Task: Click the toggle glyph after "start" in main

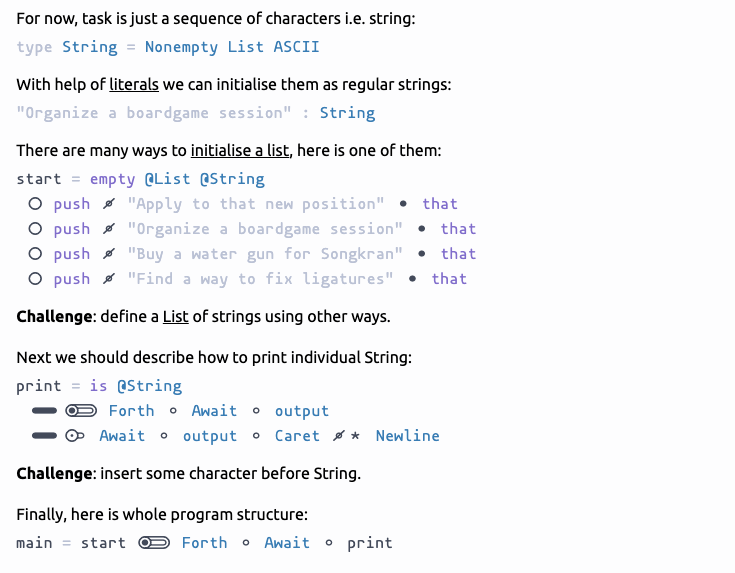Action: click(x=154, y=543)
